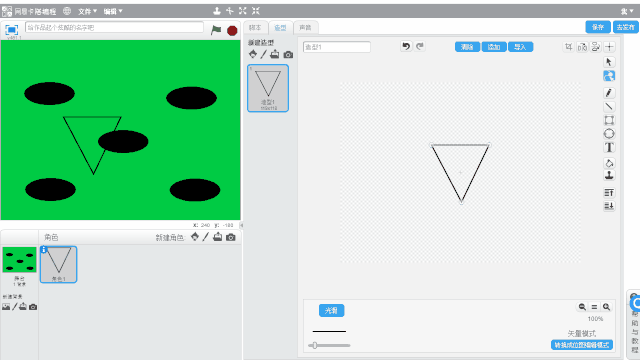Image resolution: width=640 pixels, height=360 pixels.
Task: Paint a new backdrop with the brush icon
Action: 15,307
